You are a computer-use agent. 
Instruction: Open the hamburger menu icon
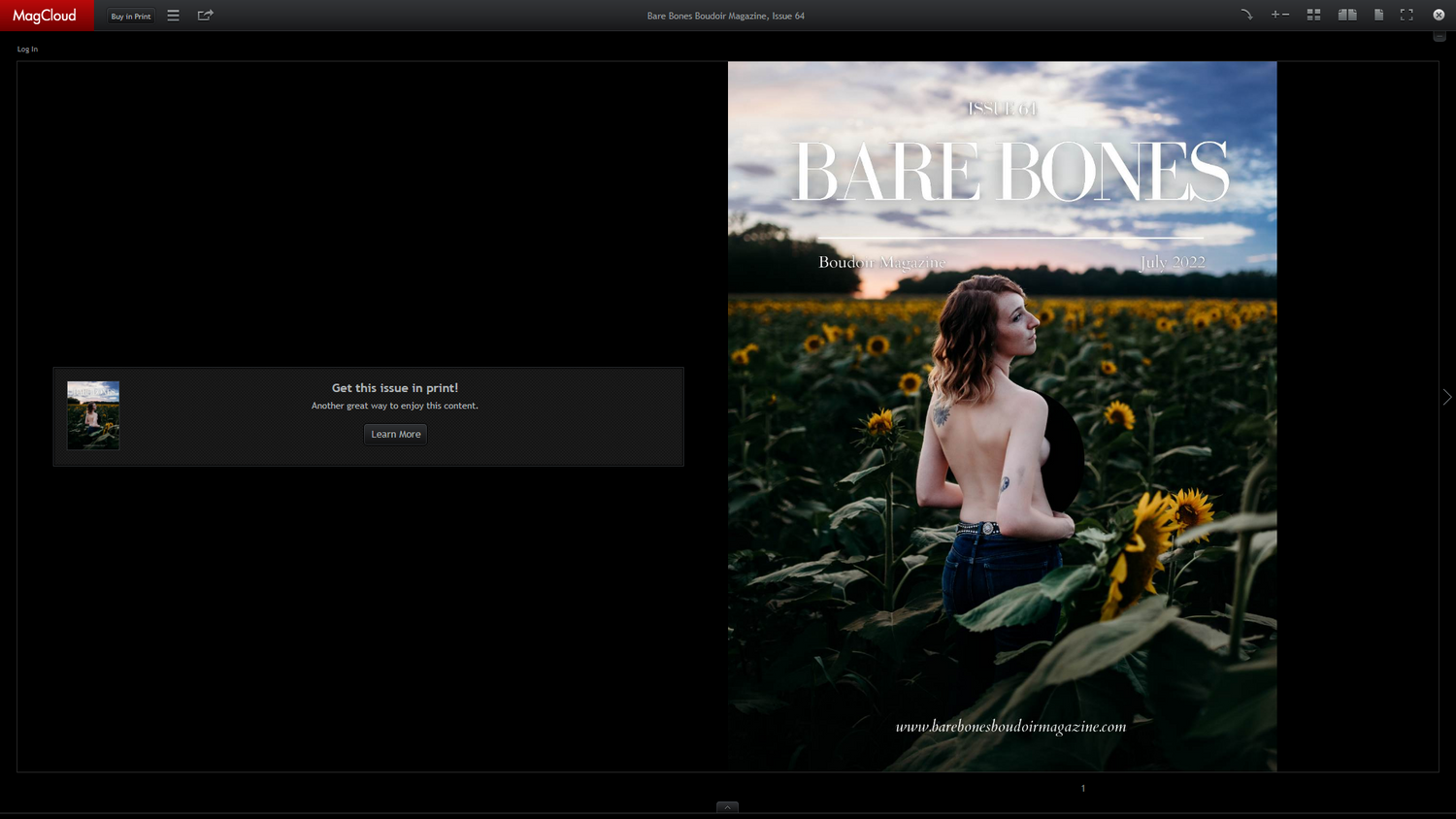(x=174, y=16)
